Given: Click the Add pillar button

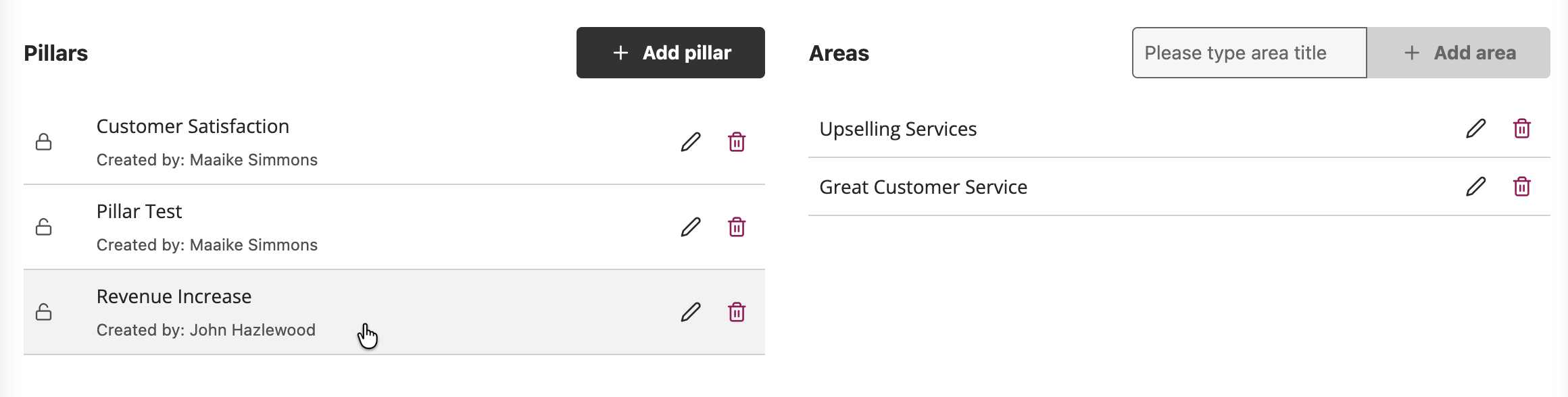Looking at the screenshot, I should click(670, 53).
